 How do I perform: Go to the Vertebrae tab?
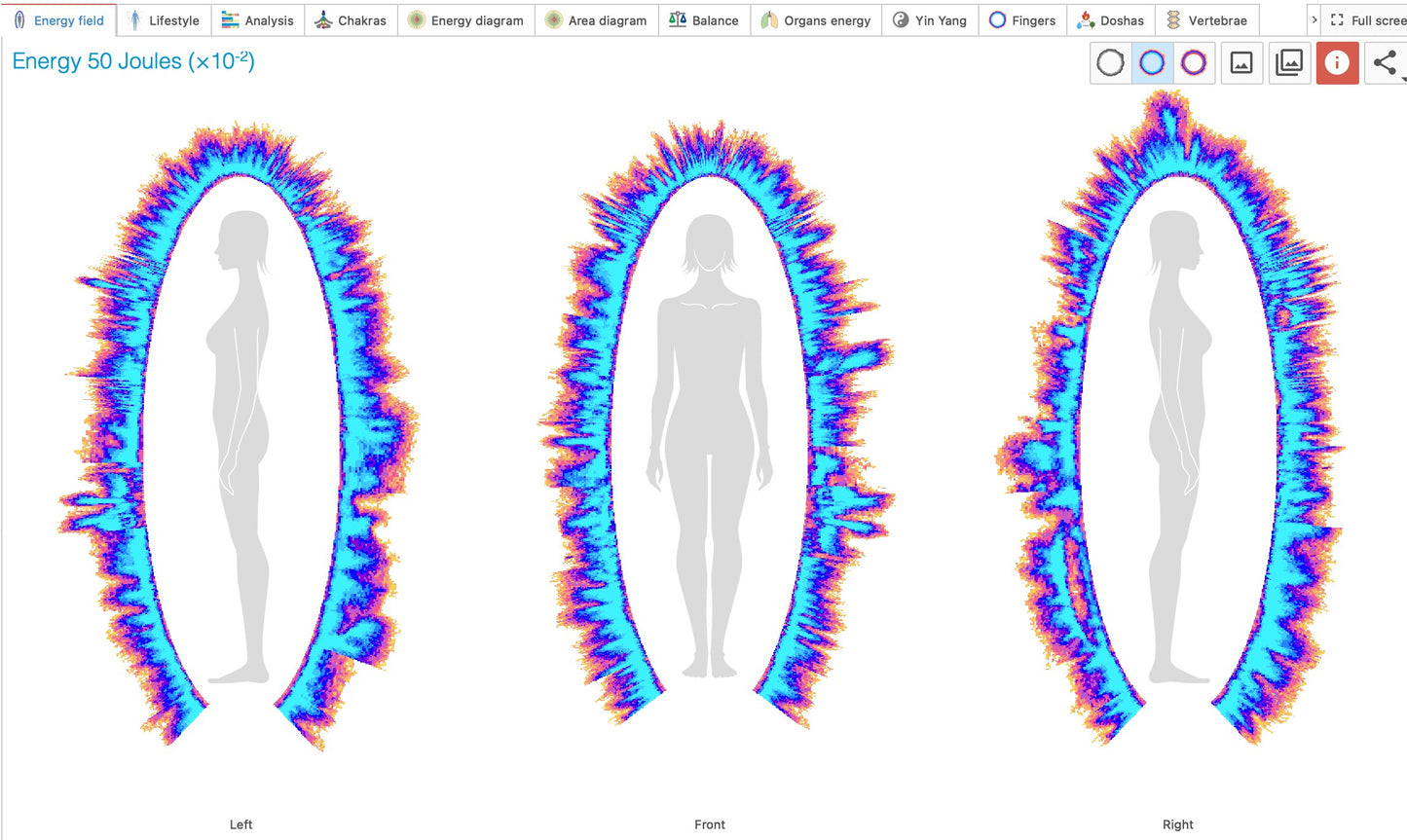click(1207, 20)
